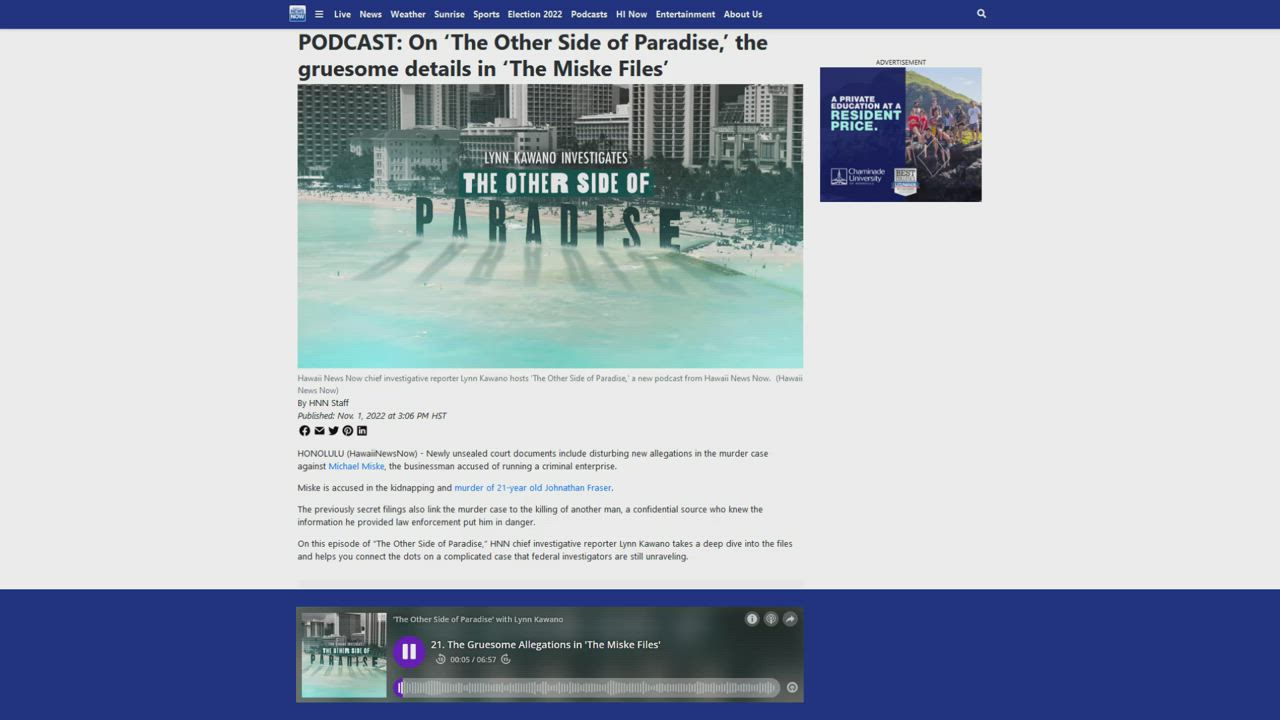
Task: Share article via email icon
Action: [x=319, y=431]
